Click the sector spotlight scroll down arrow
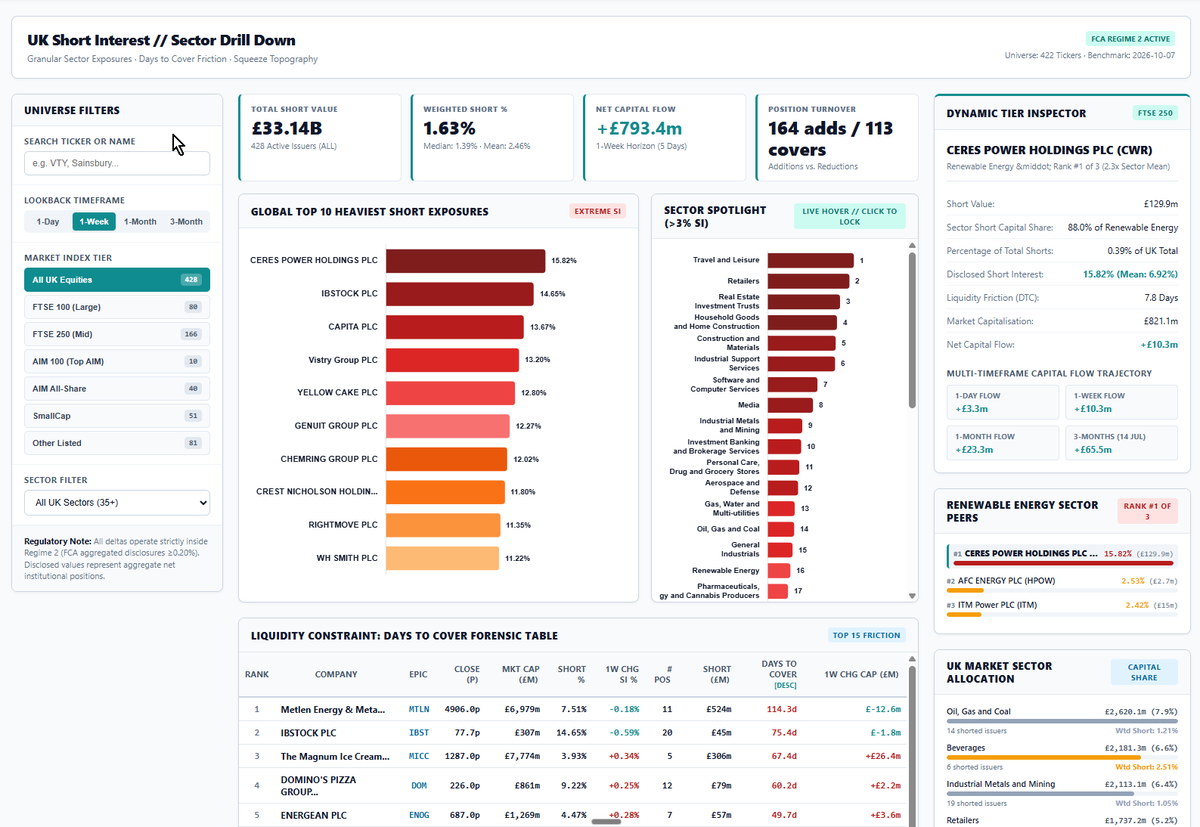Screen dimensions: 1200x827 click(x=911, y=596)
